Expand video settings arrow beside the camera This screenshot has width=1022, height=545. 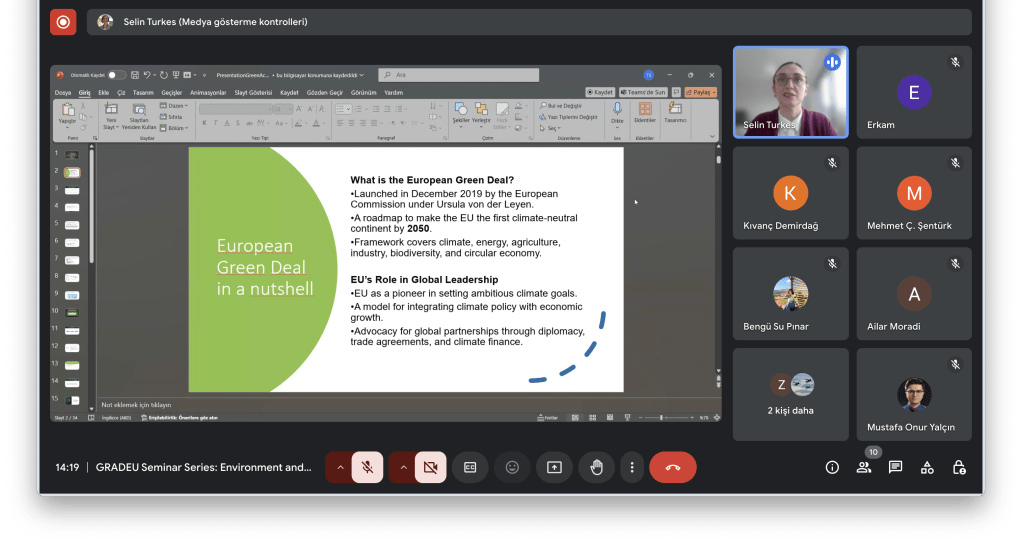click(x=403, y=467)
